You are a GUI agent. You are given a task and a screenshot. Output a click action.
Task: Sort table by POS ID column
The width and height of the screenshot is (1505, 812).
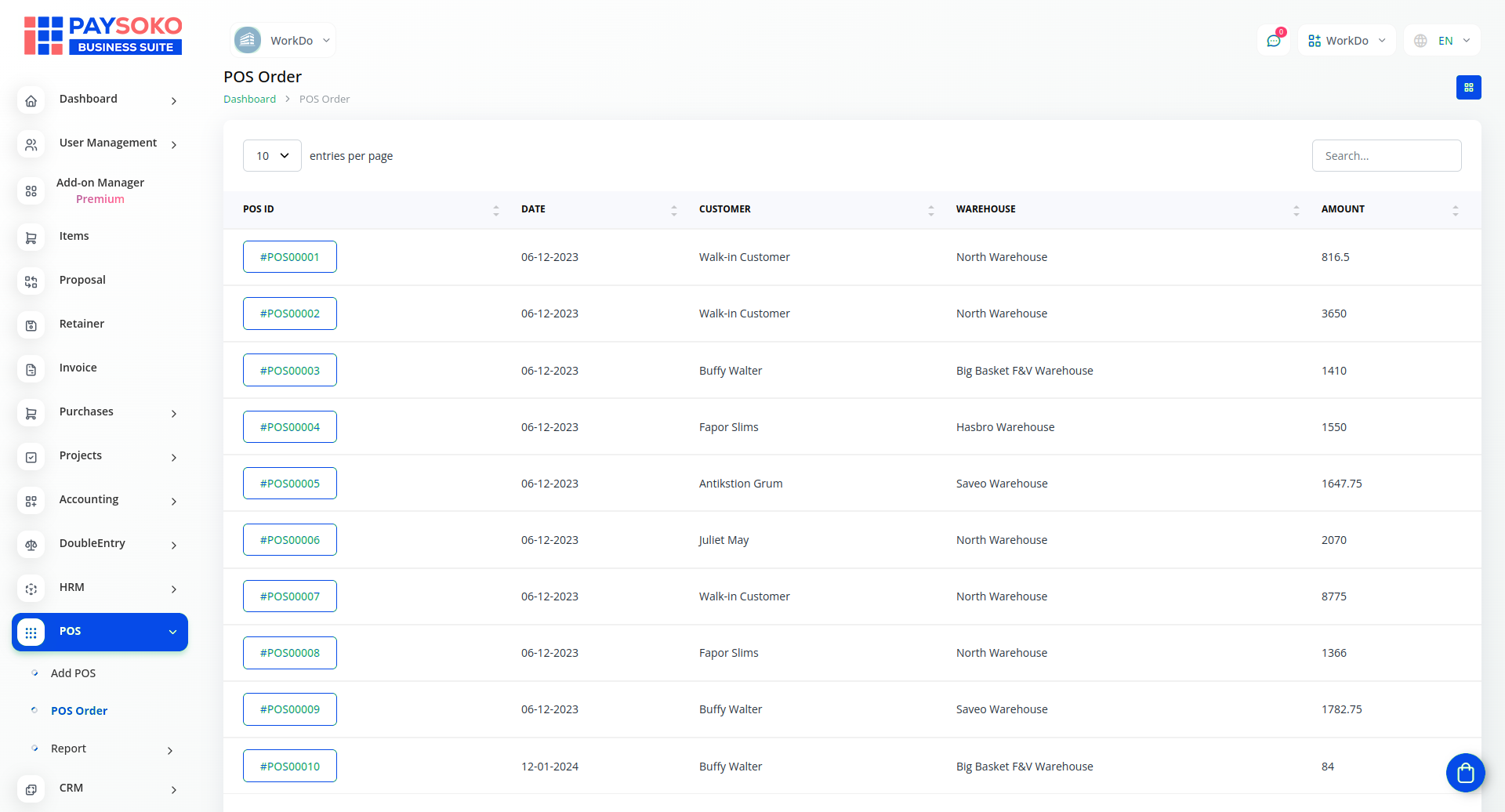(x=495, y=210)
